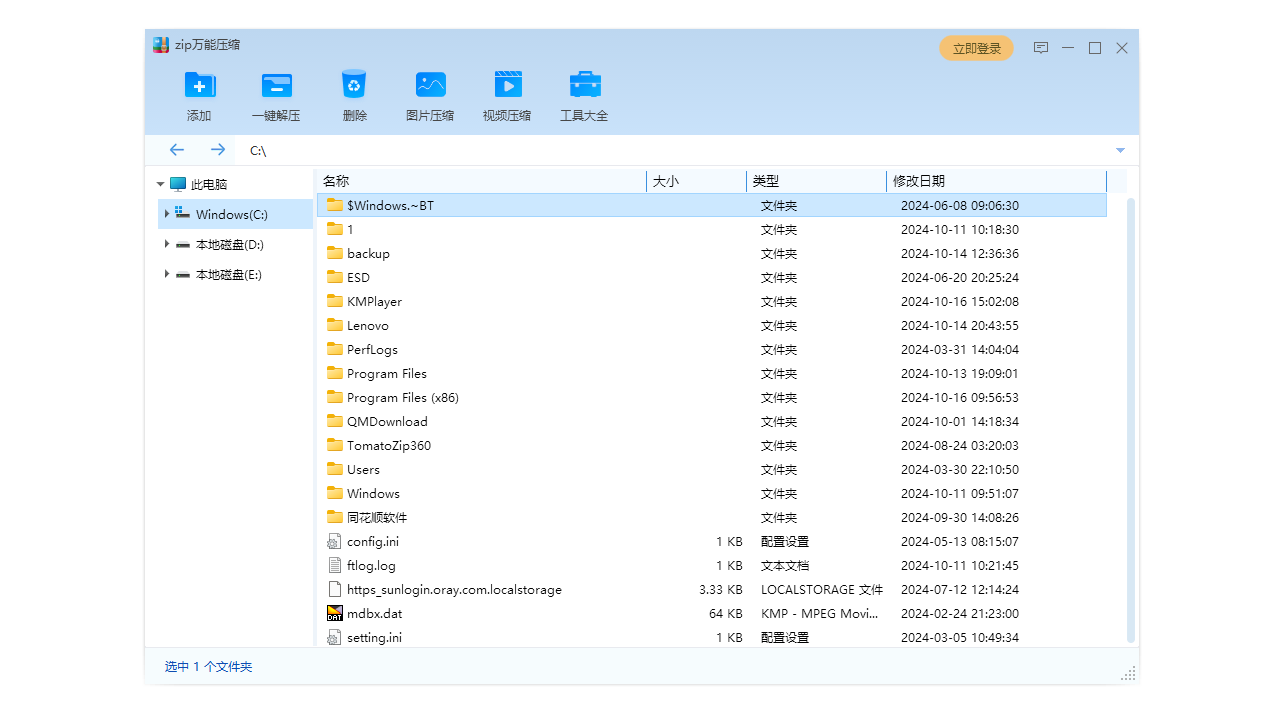Screen dimensions: 1280x720
Task: Sort files by the 修改日期 column
Action: pyautogui.click(x=921, y=181)
